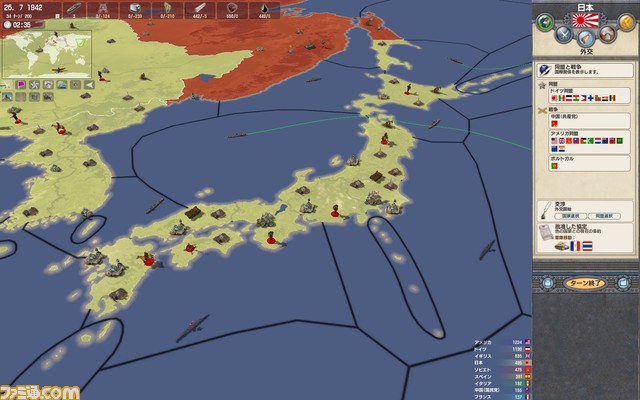Select イギリス row in score ranking
The image size is (640, 400).
point(502,356)
